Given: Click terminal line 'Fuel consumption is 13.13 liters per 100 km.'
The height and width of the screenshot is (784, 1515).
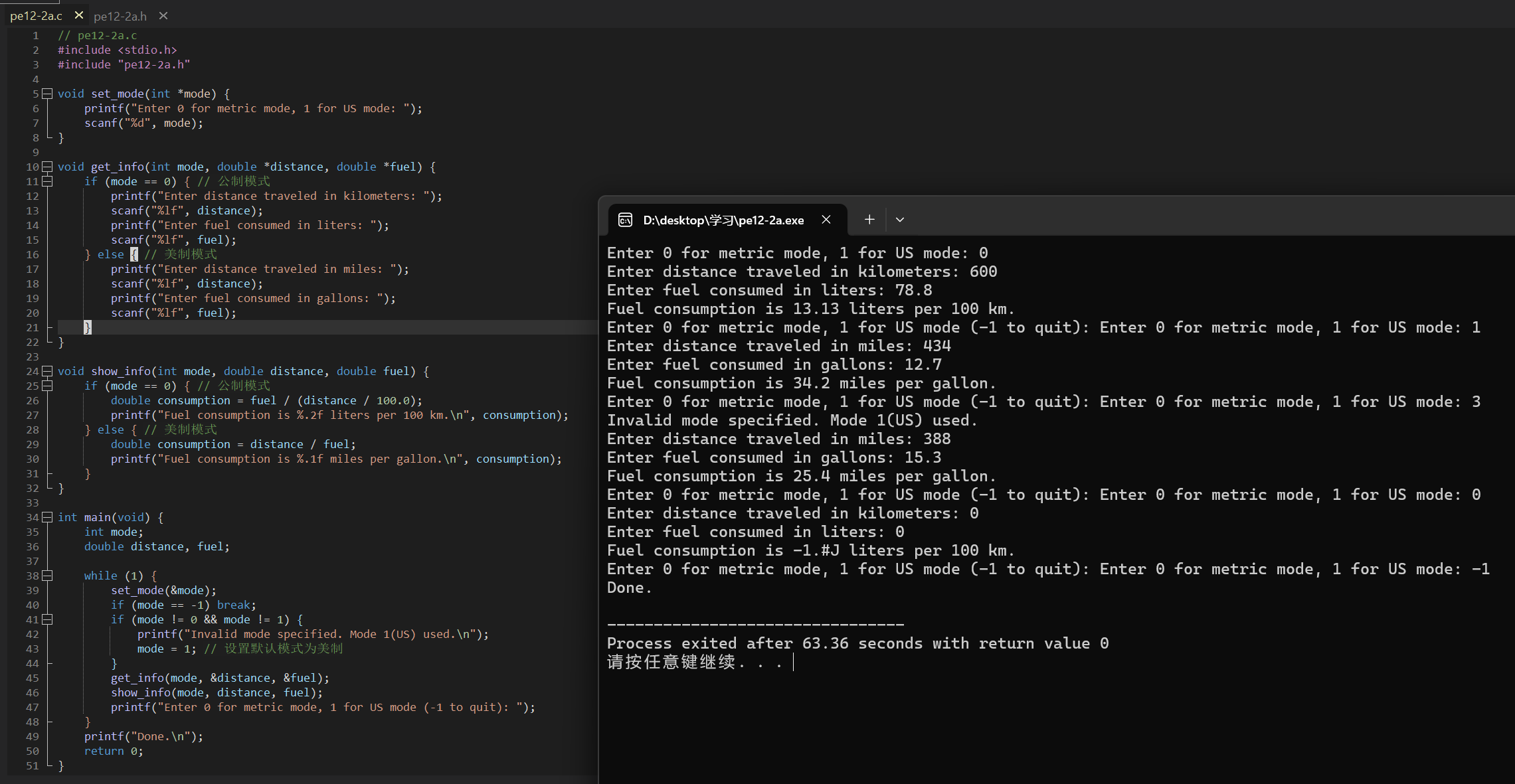Looking at the screenshot, I should pyautogui.click(x=811, y=309).
